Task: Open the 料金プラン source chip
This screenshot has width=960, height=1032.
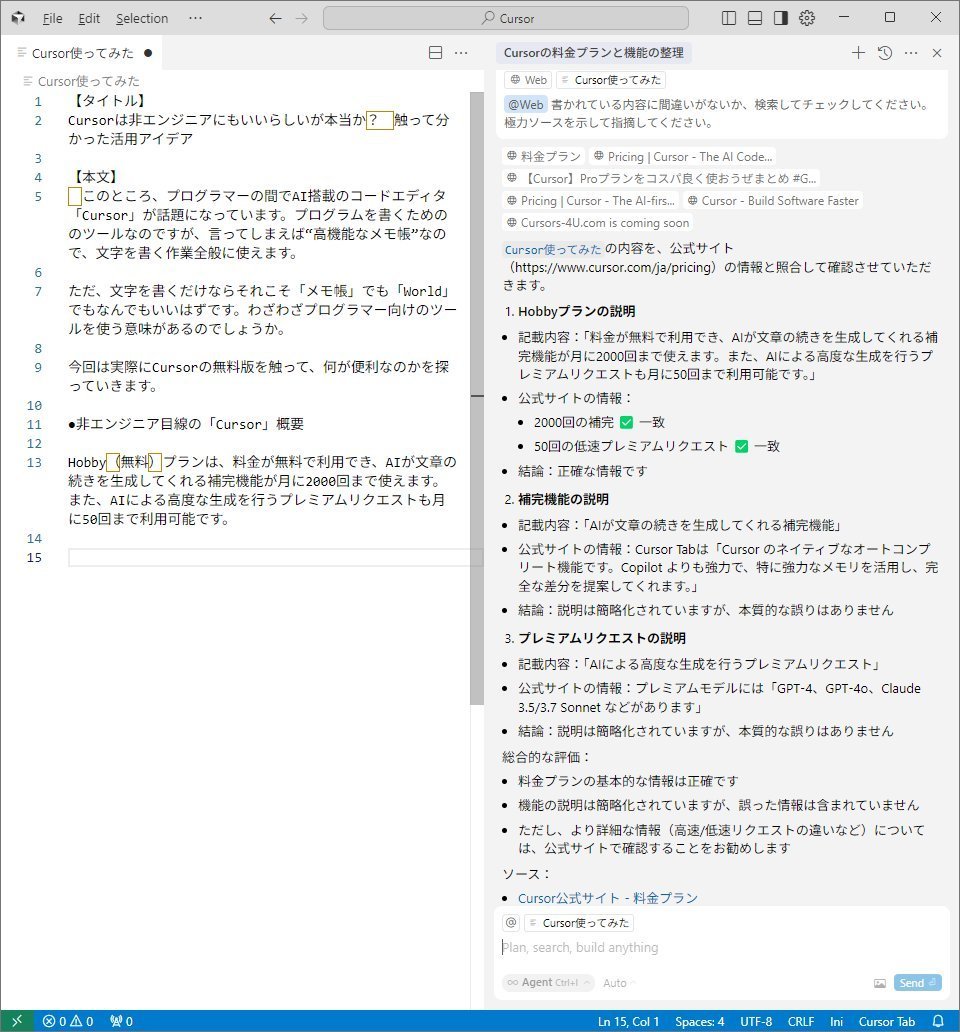Action: pyautogui.click(x=543, y=157)
